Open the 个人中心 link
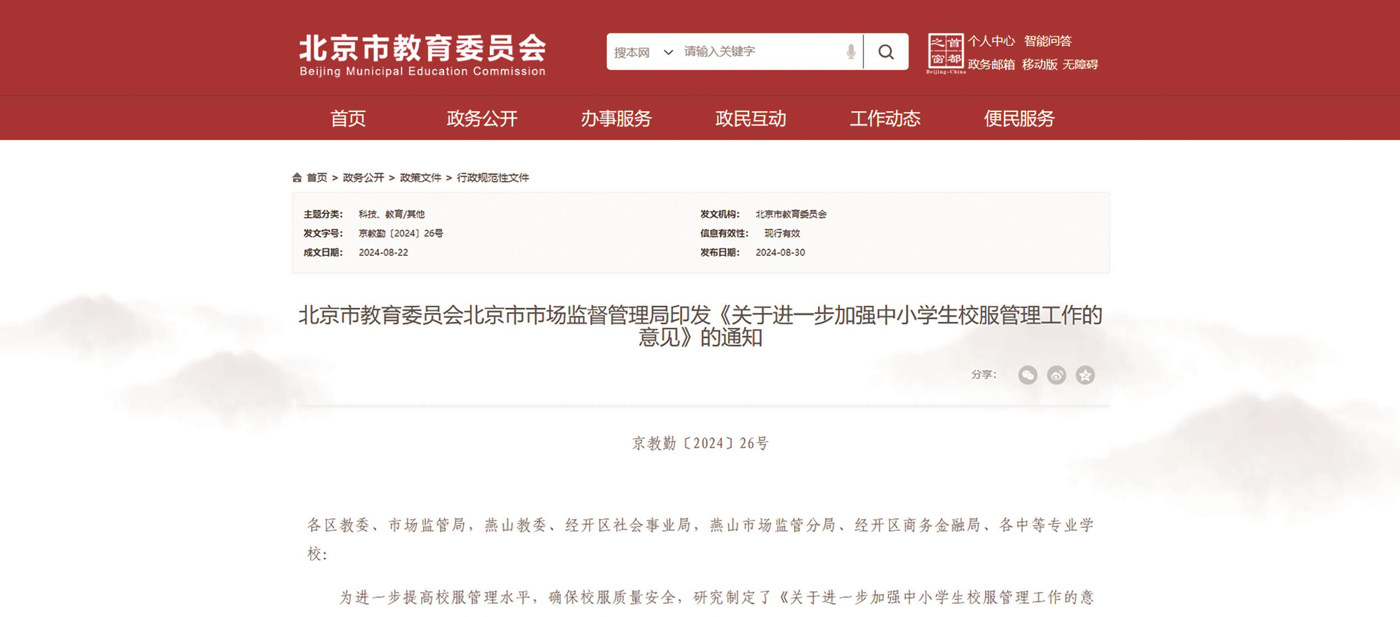 tap(991, 41)
